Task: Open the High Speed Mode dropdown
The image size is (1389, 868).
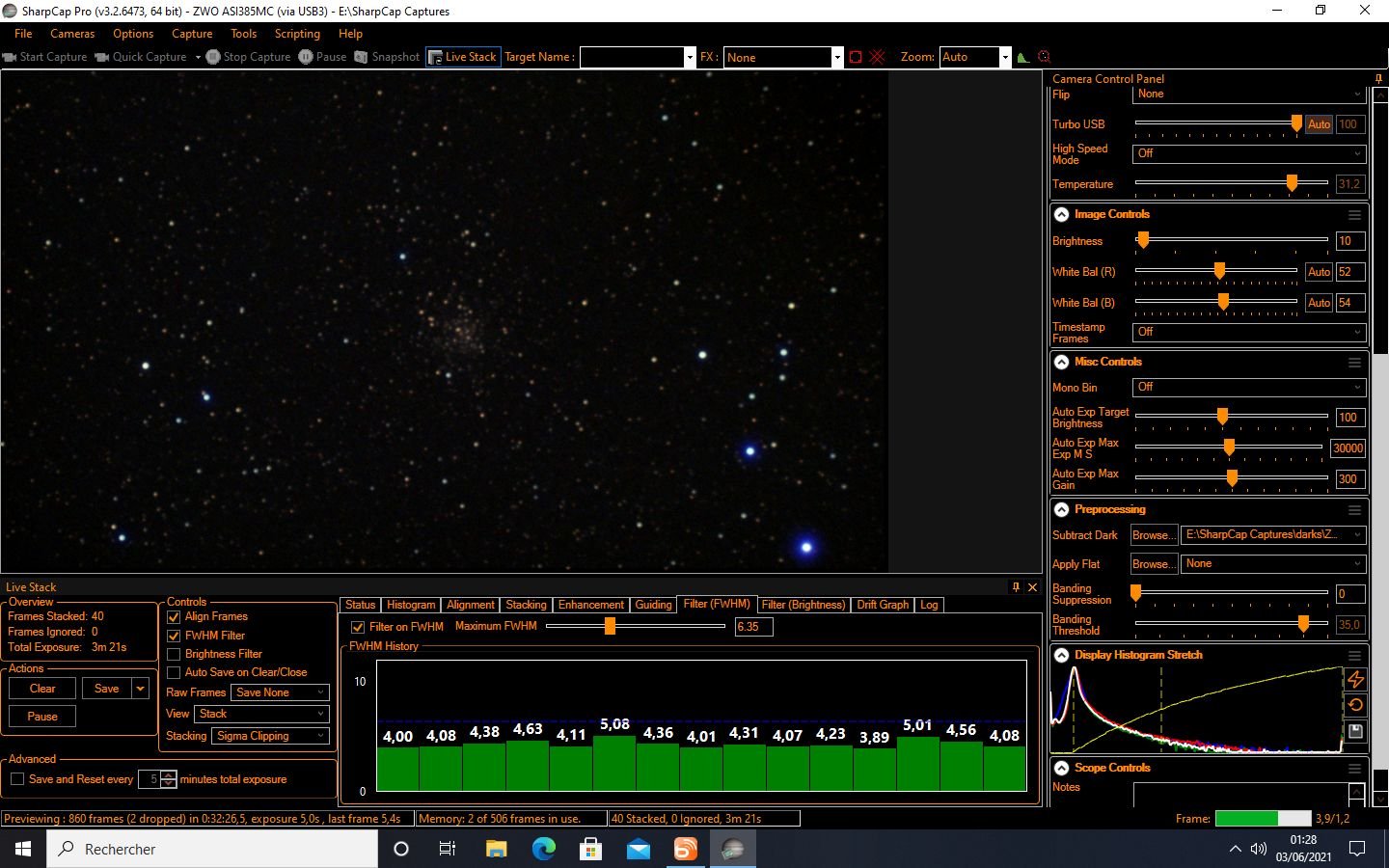Action: click(x=1249, y=153)
